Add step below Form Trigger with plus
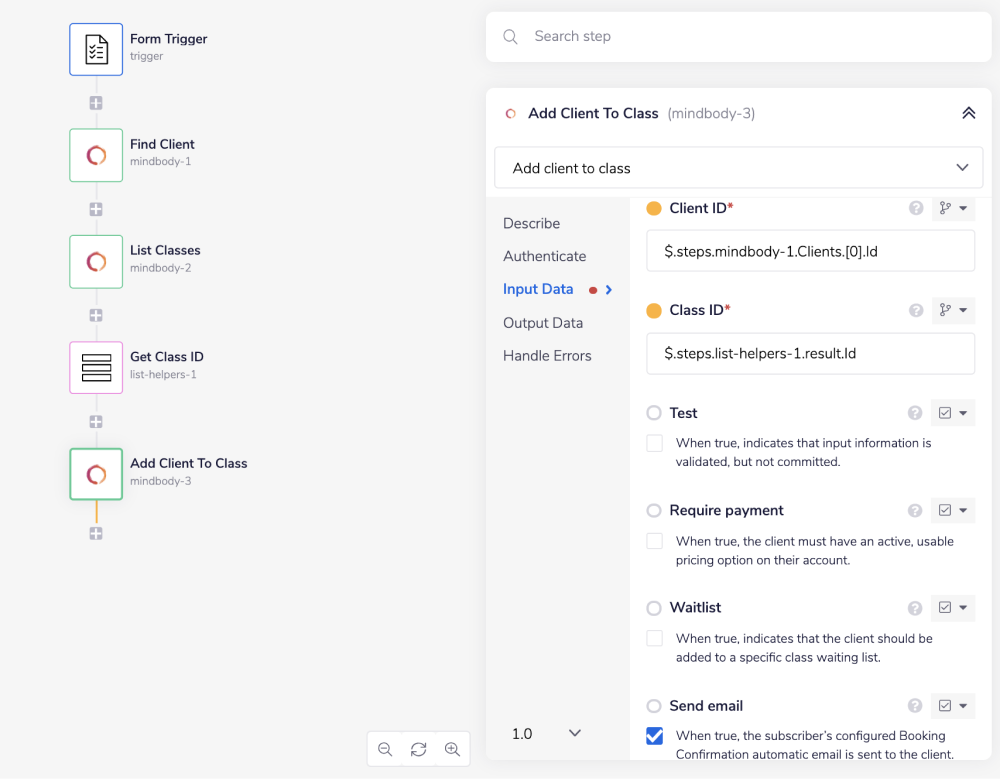This screenshot has width=1000, height=779. point(96,103)
